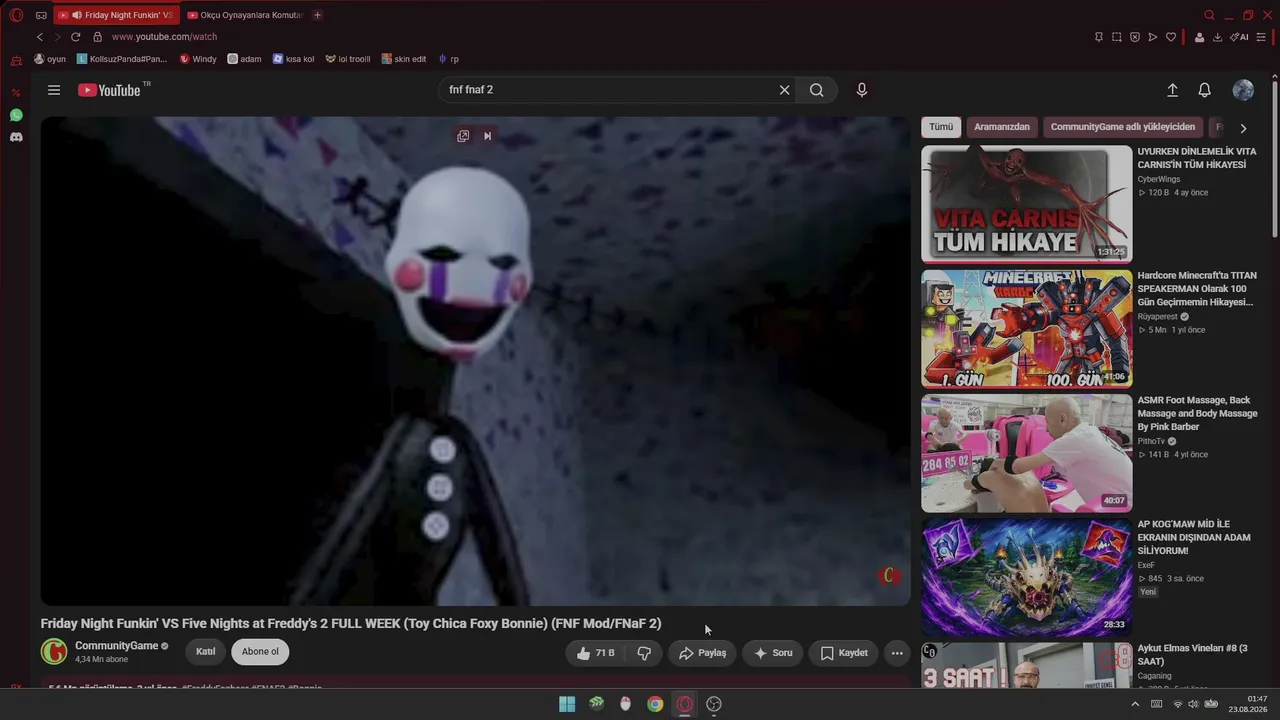The height and width of the screenshot is (720, 1280).
Task: Open Opera workspaces switcher icon
Action: (x=41, y=15)
